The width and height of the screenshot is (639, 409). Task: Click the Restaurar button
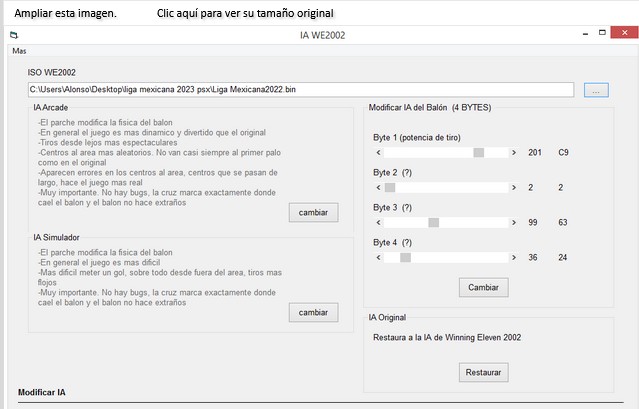coord(483,372)
